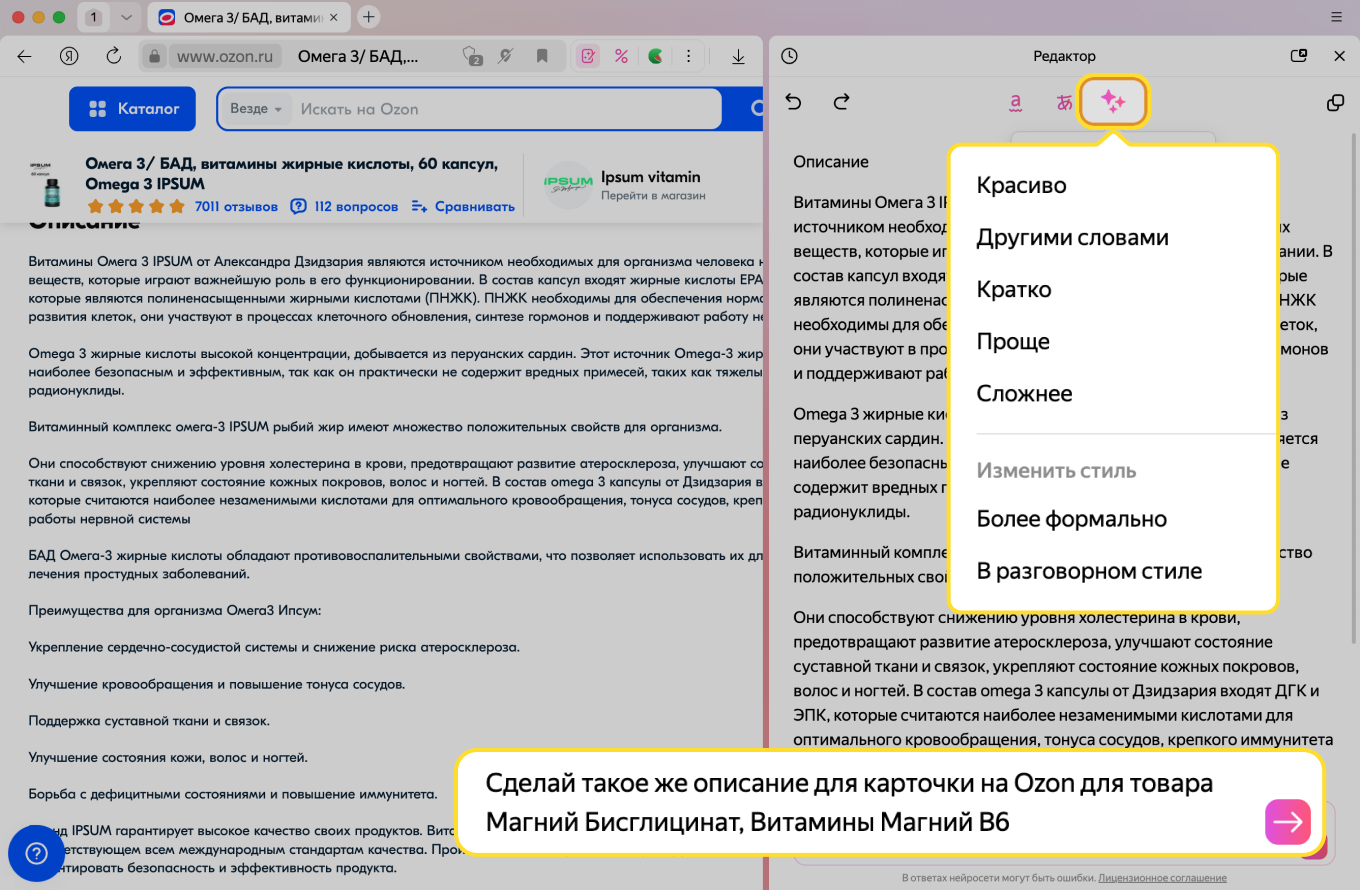1360x890 pixels.
Task: Click the sparkles AI rewrite icon
Action: [1114, 101]
